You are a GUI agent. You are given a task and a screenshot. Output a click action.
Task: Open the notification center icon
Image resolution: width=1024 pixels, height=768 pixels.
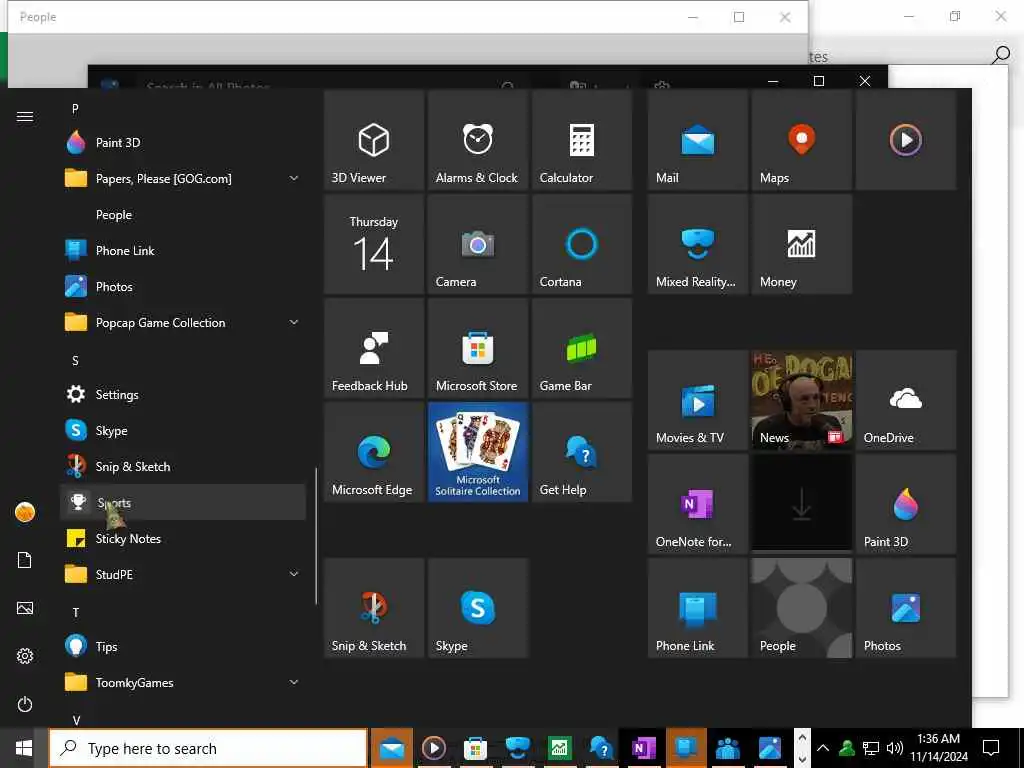coord(991,748)
